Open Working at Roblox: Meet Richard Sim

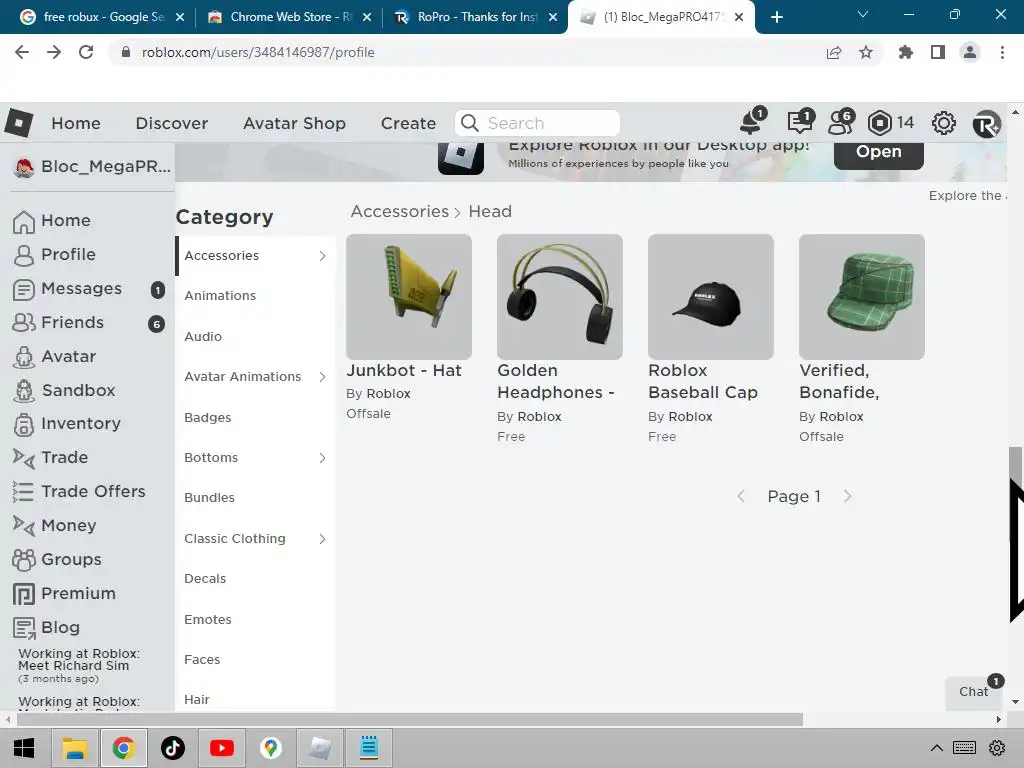[78, 660]
